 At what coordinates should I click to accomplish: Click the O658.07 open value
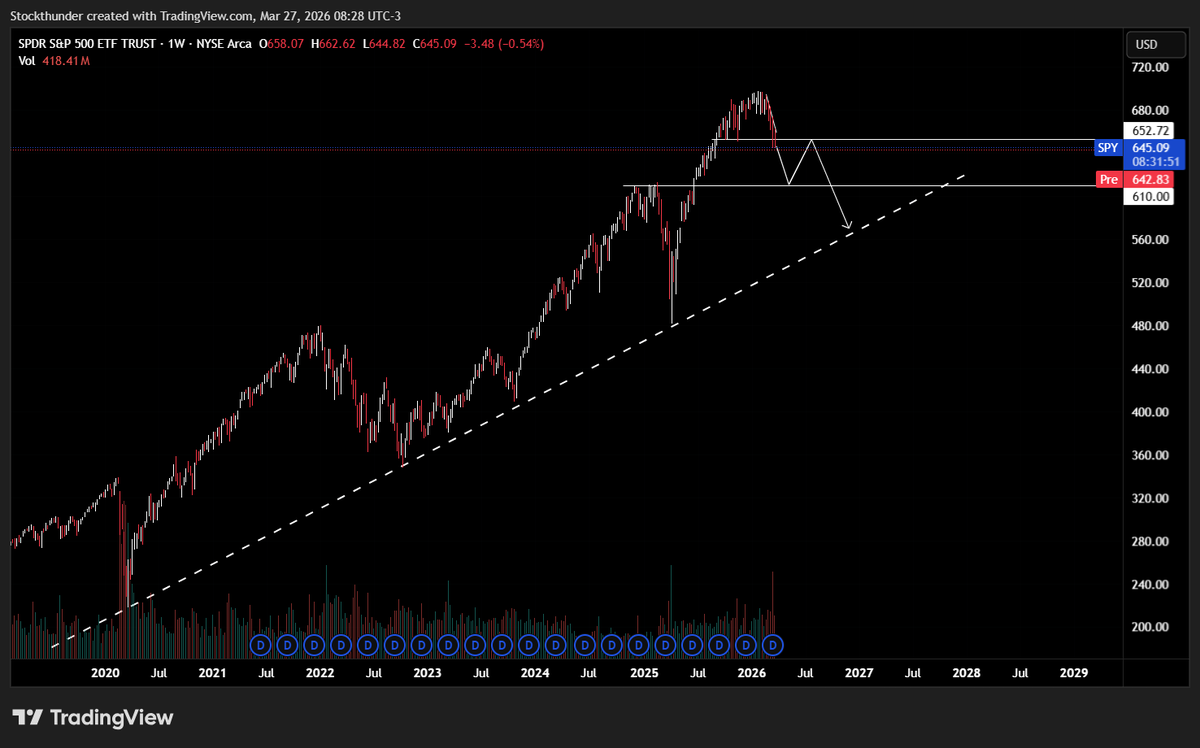click(283, 44)
